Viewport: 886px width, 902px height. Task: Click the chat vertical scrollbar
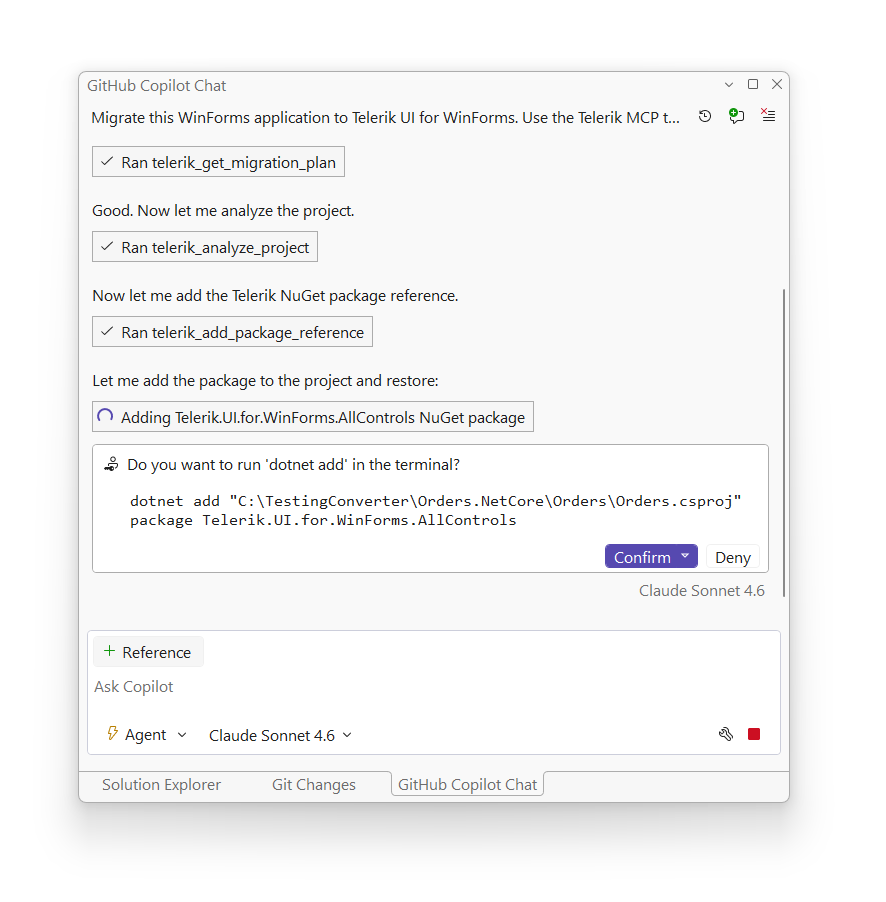click(x=784, y=443)
